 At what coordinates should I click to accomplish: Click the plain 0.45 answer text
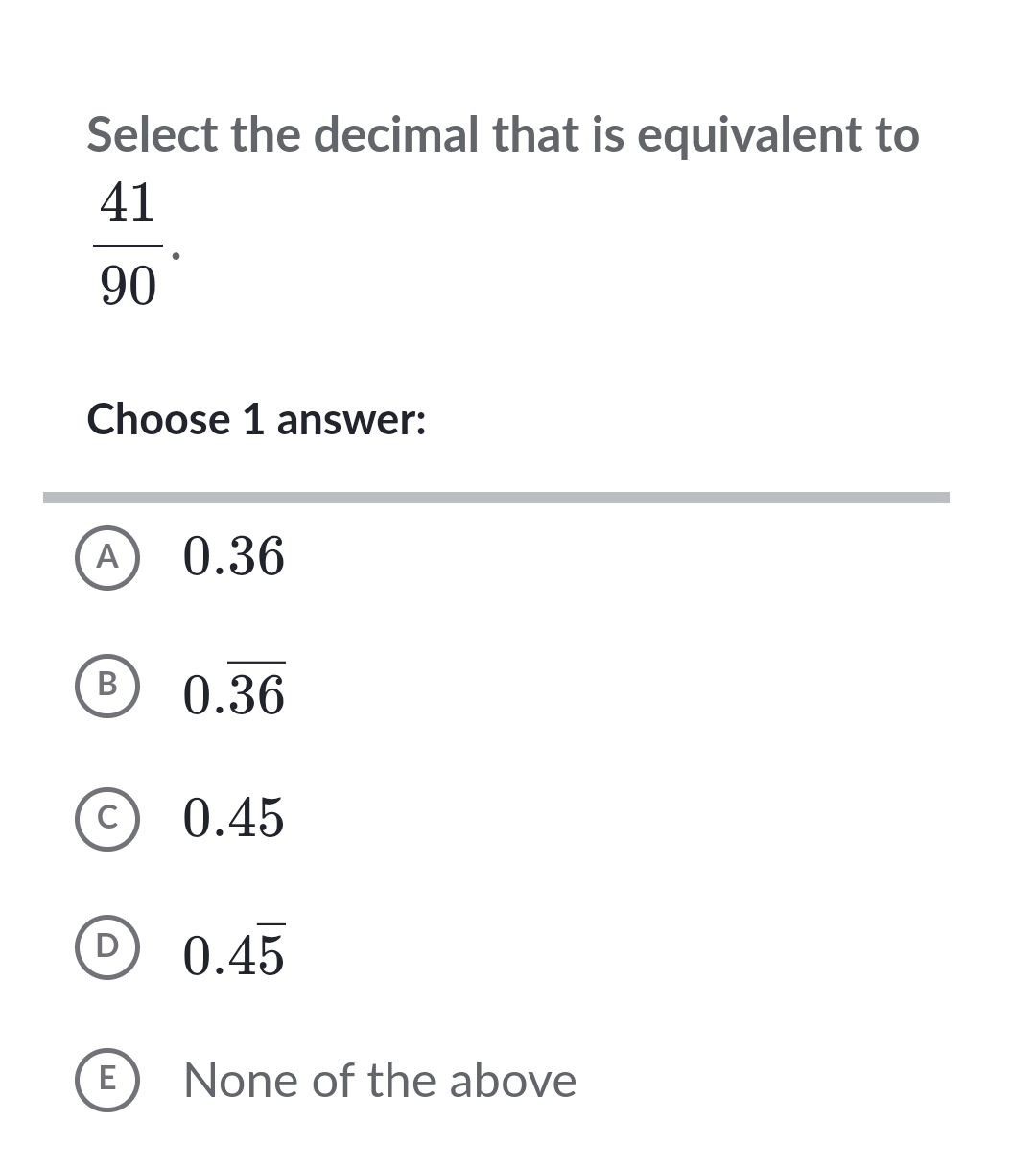[x=234, y=818]
